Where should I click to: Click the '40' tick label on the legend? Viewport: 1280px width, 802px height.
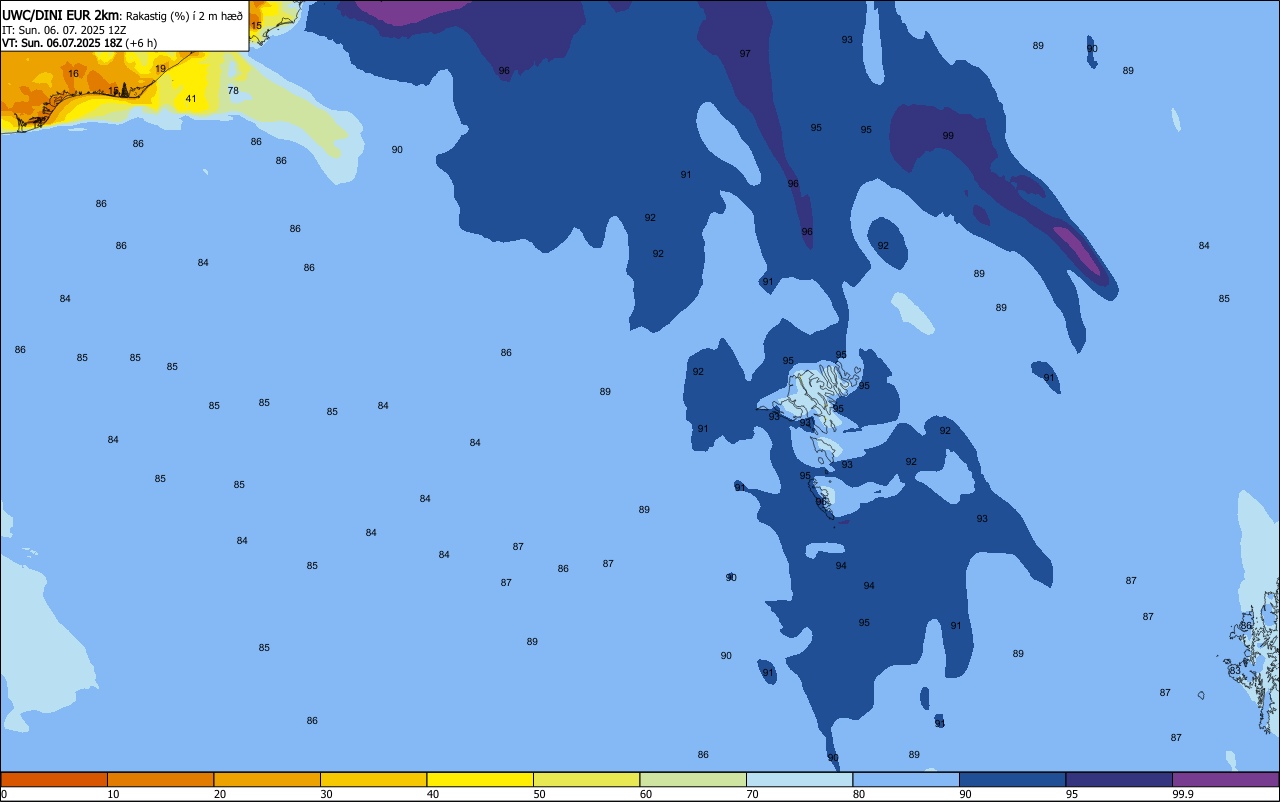coord(433,794)
